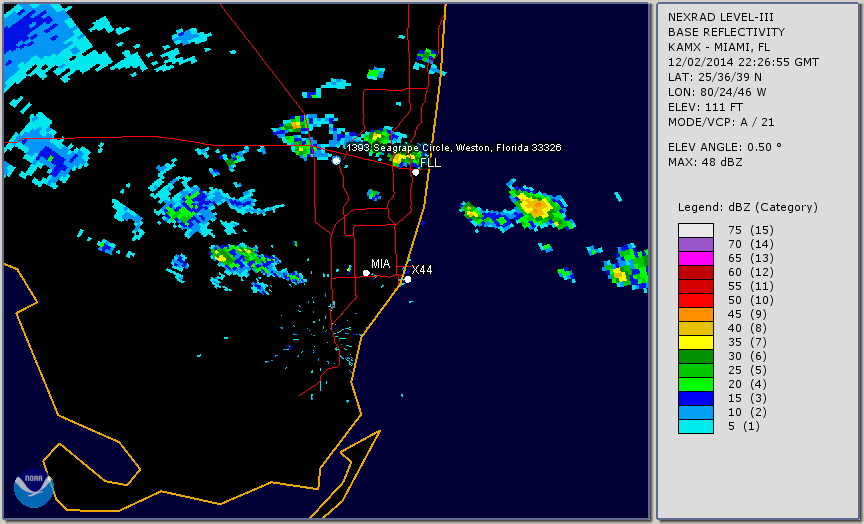
Task: Select the 60 dBZ legend swatch
Action: [696, 273]
